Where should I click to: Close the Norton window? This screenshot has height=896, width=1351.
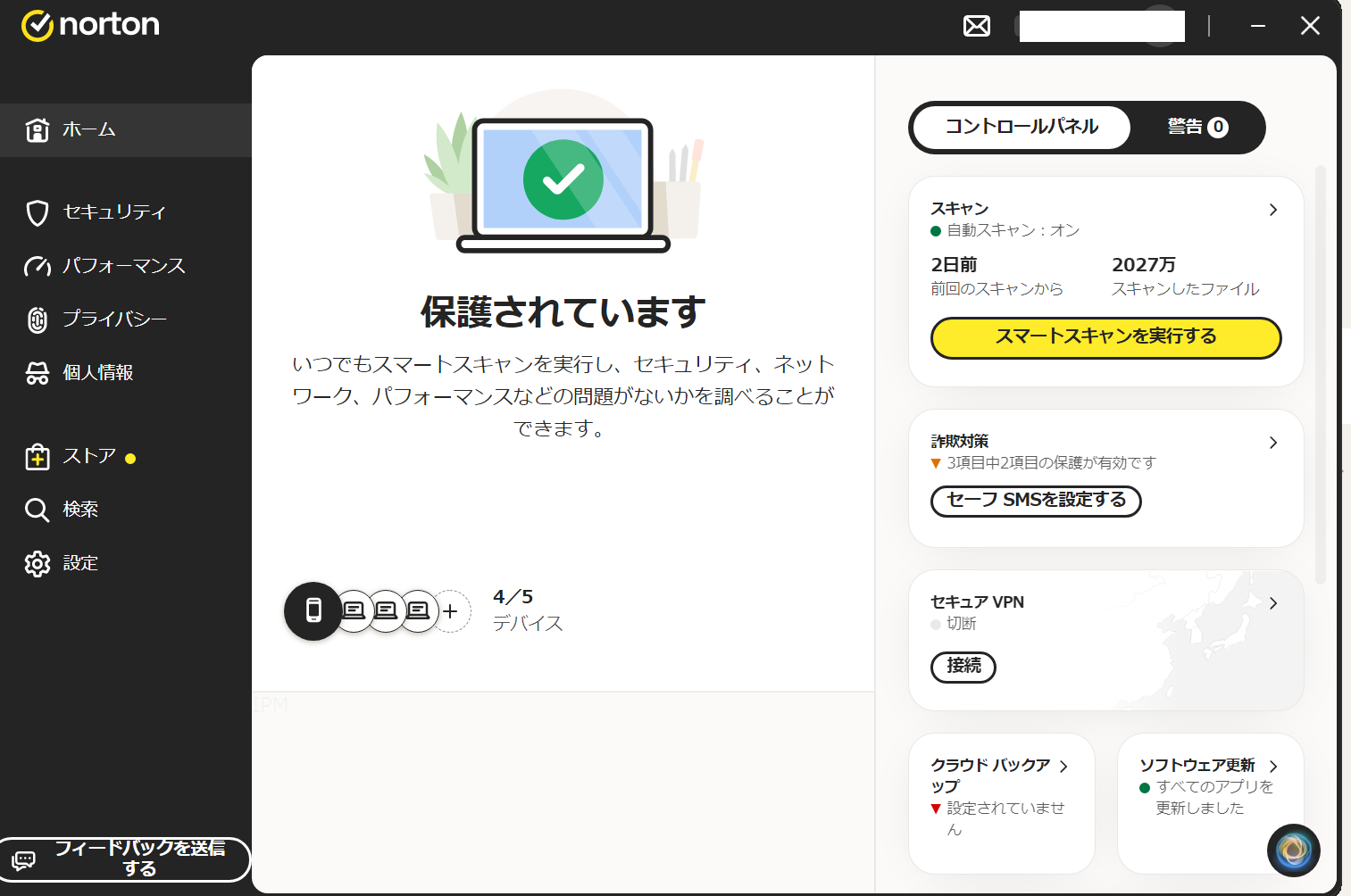click(x=1310, y=26)
